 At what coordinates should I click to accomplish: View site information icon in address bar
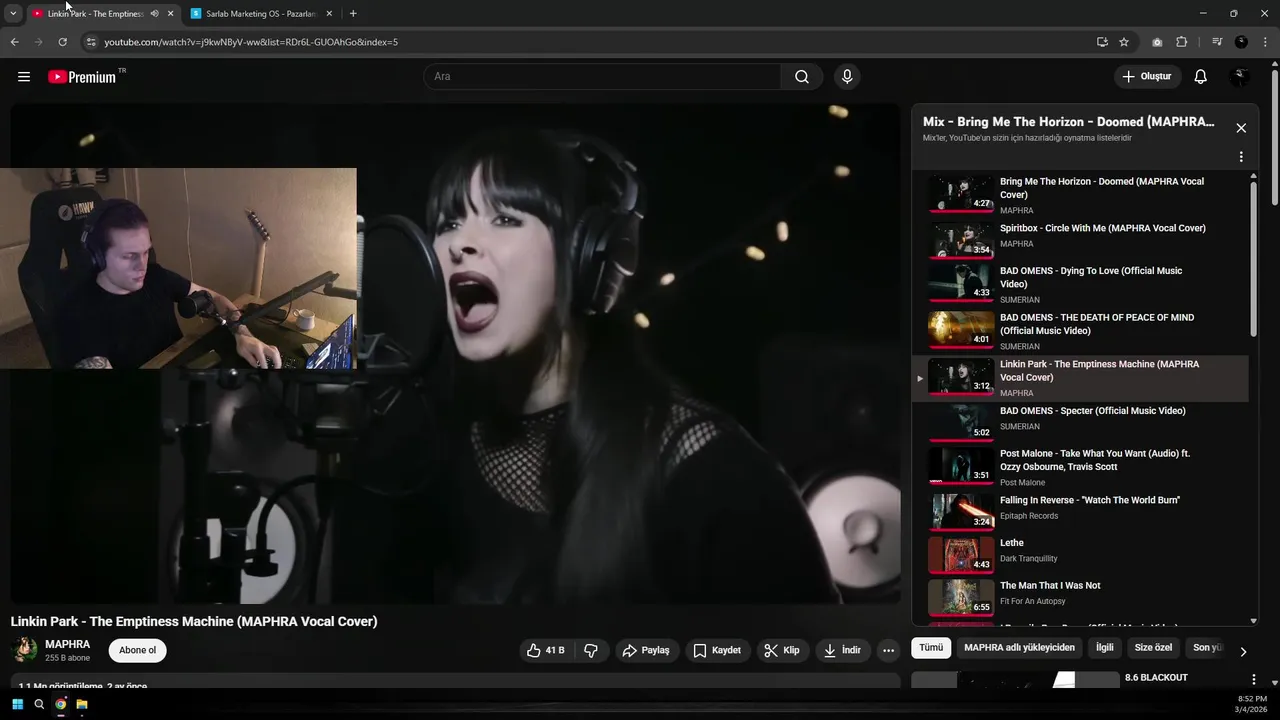pos(90,42)
